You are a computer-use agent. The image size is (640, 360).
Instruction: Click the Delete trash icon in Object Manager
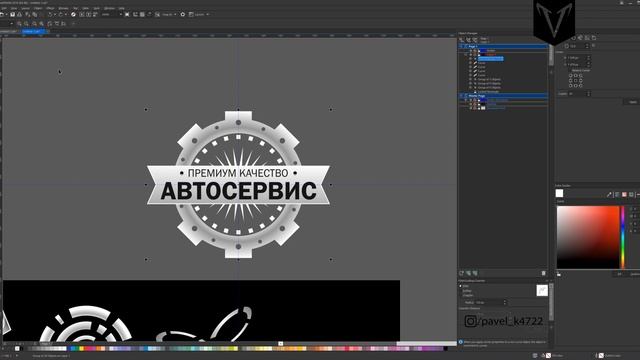click(544, 273)
